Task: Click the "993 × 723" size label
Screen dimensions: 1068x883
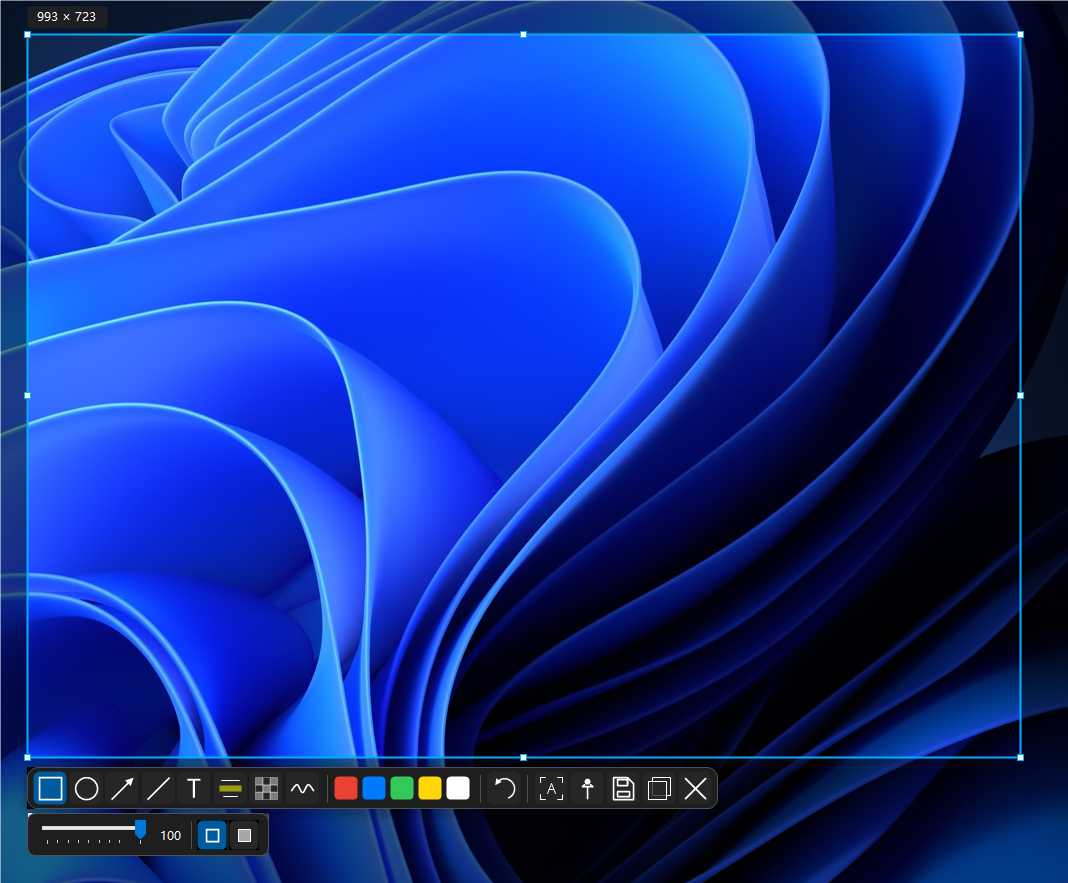Action: [x=67, y=16]
